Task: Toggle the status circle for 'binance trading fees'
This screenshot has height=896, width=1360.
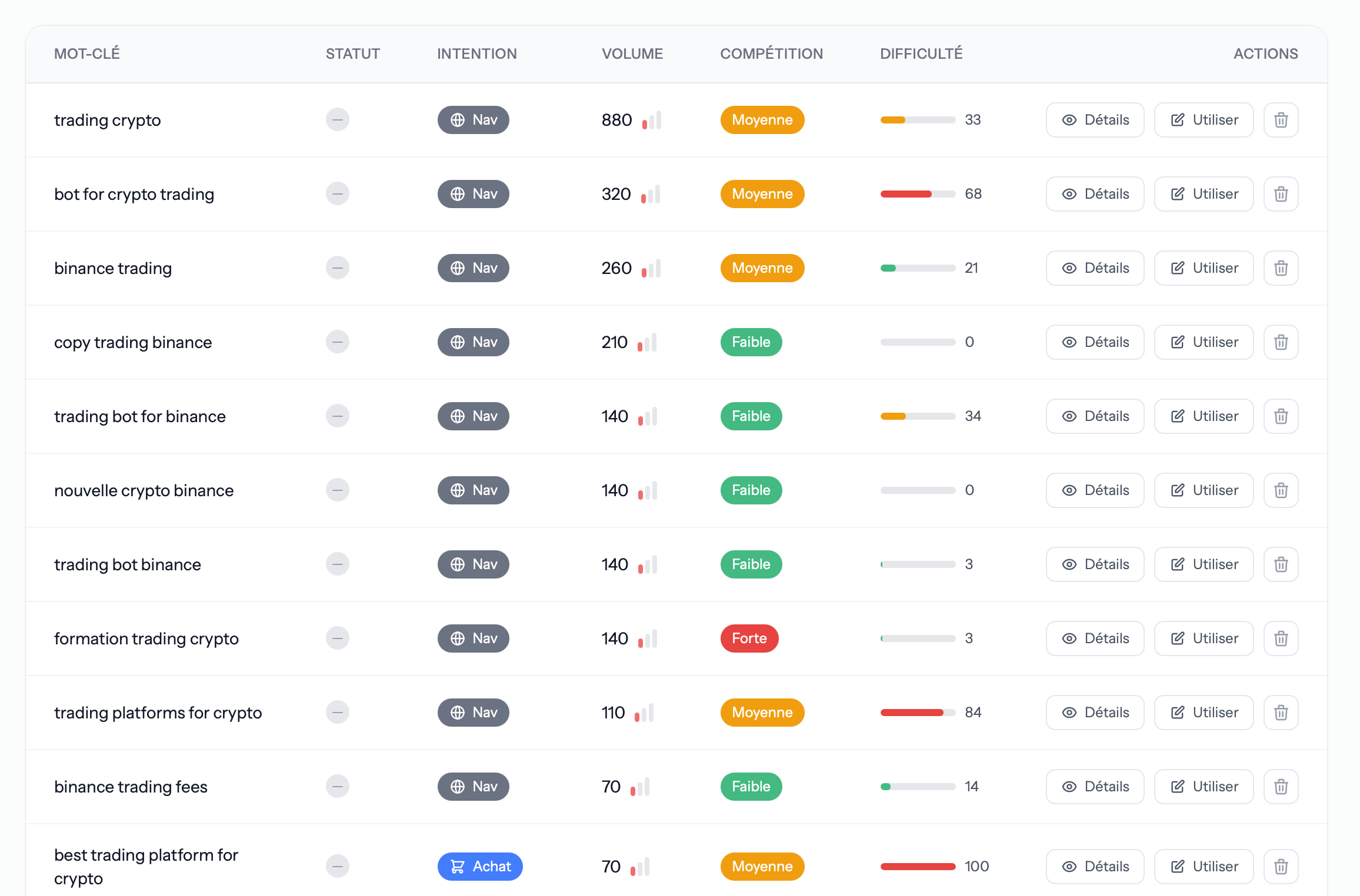Action: 337,786
